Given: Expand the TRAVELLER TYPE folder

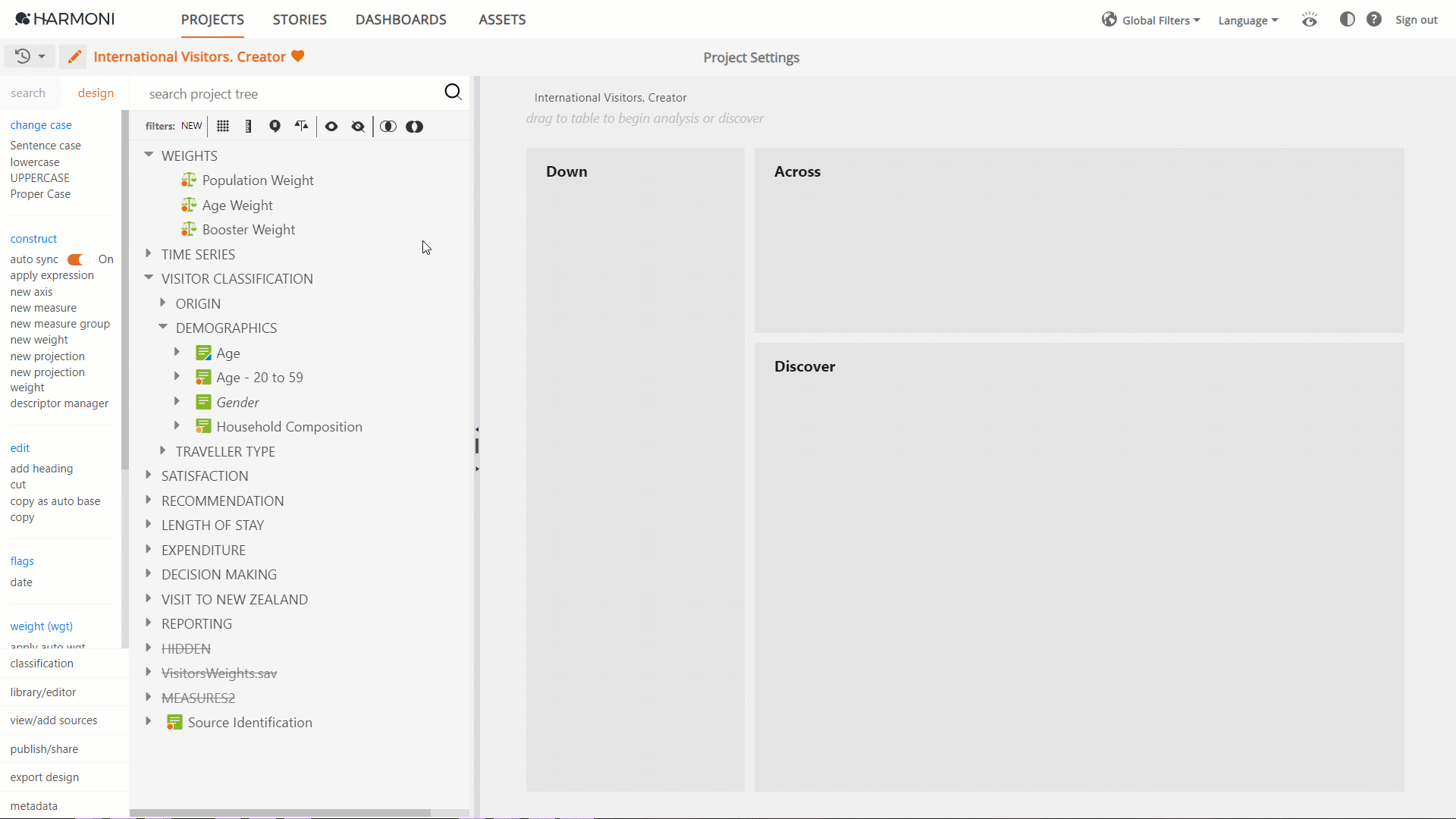Looking at the screenshot, I should click(x=163, y=450).
